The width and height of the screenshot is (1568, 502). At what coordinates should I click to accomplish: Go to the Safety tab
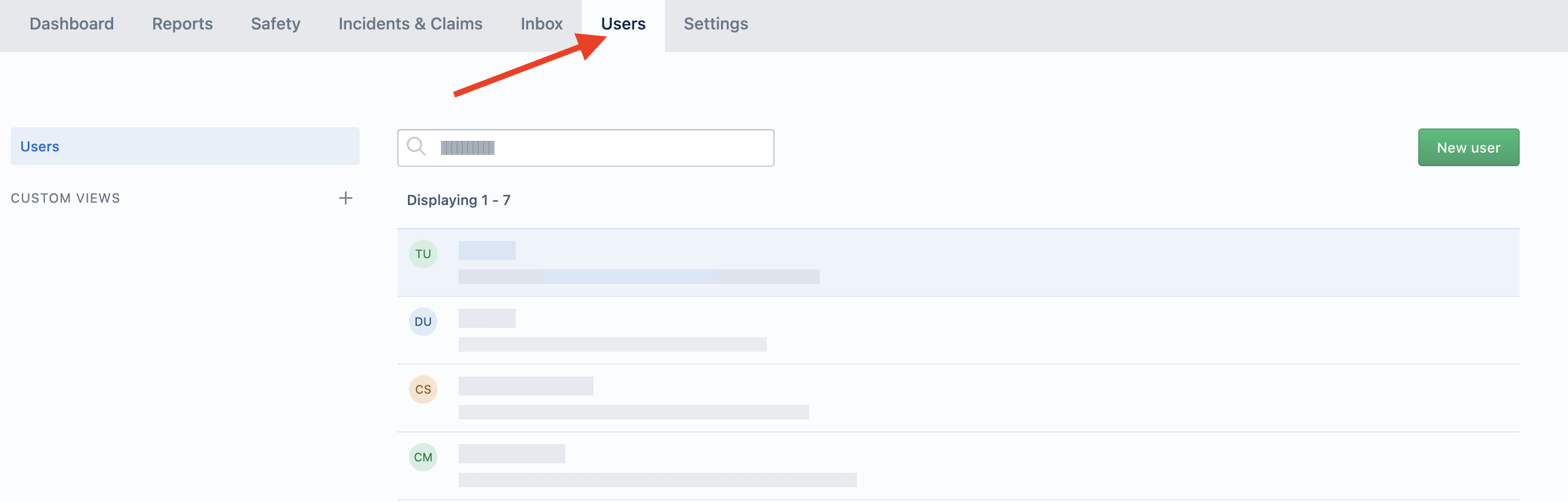point(275,24)
